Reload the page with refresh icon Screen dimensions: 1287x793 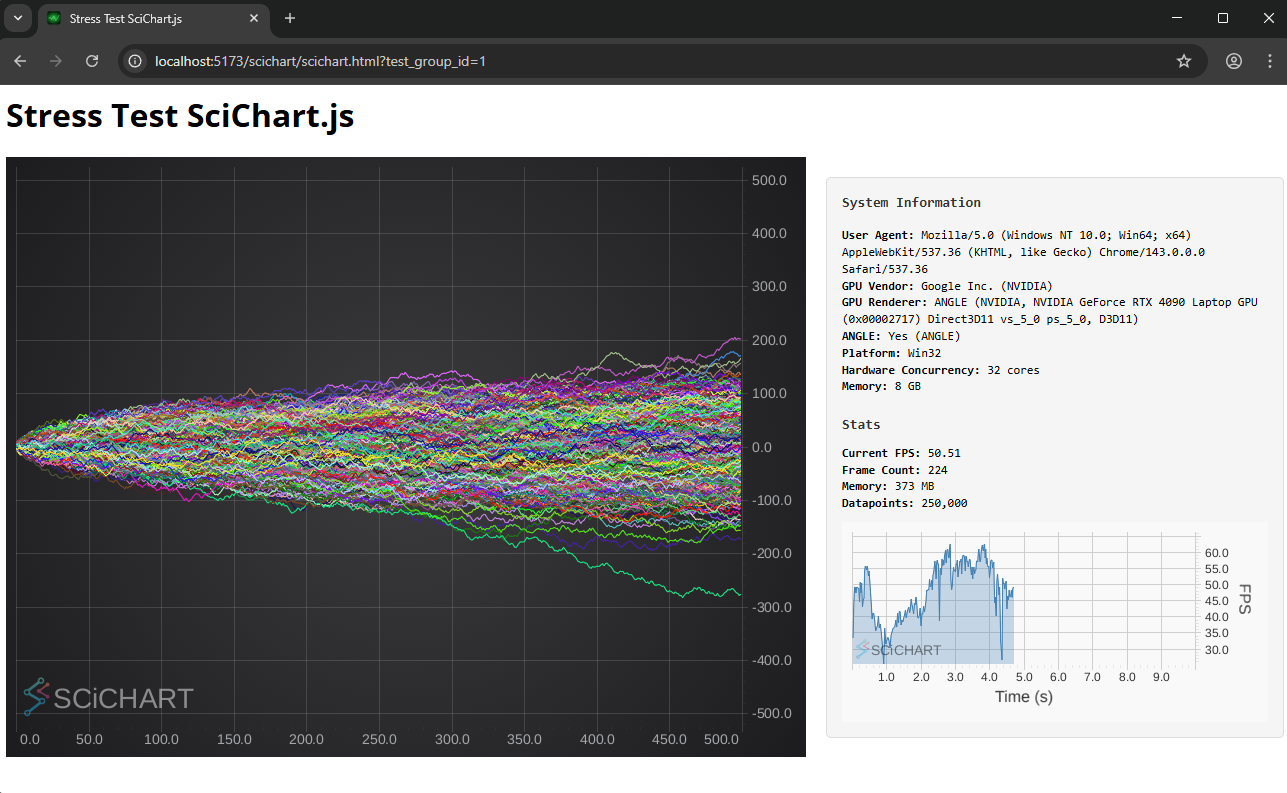coord(92,61)
